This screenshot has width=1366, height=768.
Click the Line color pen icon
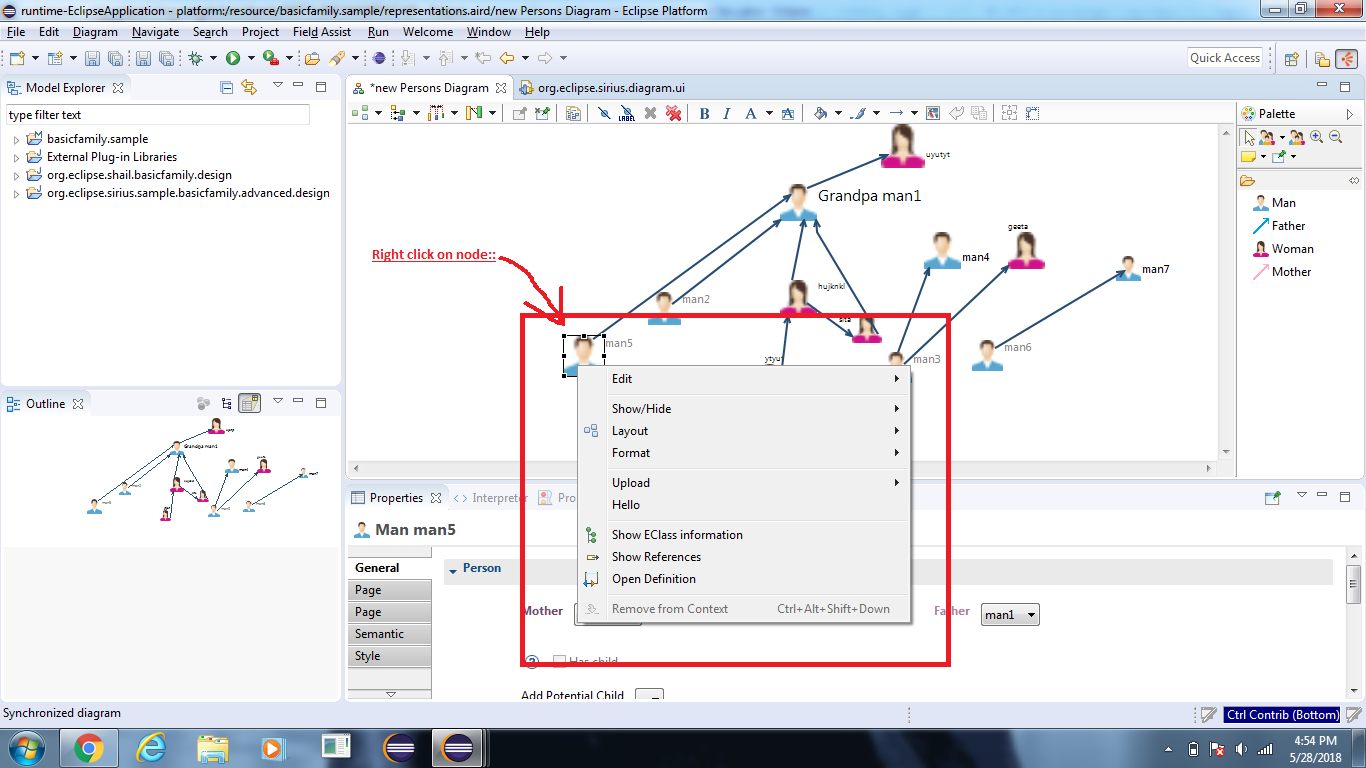tap(857, 113)
